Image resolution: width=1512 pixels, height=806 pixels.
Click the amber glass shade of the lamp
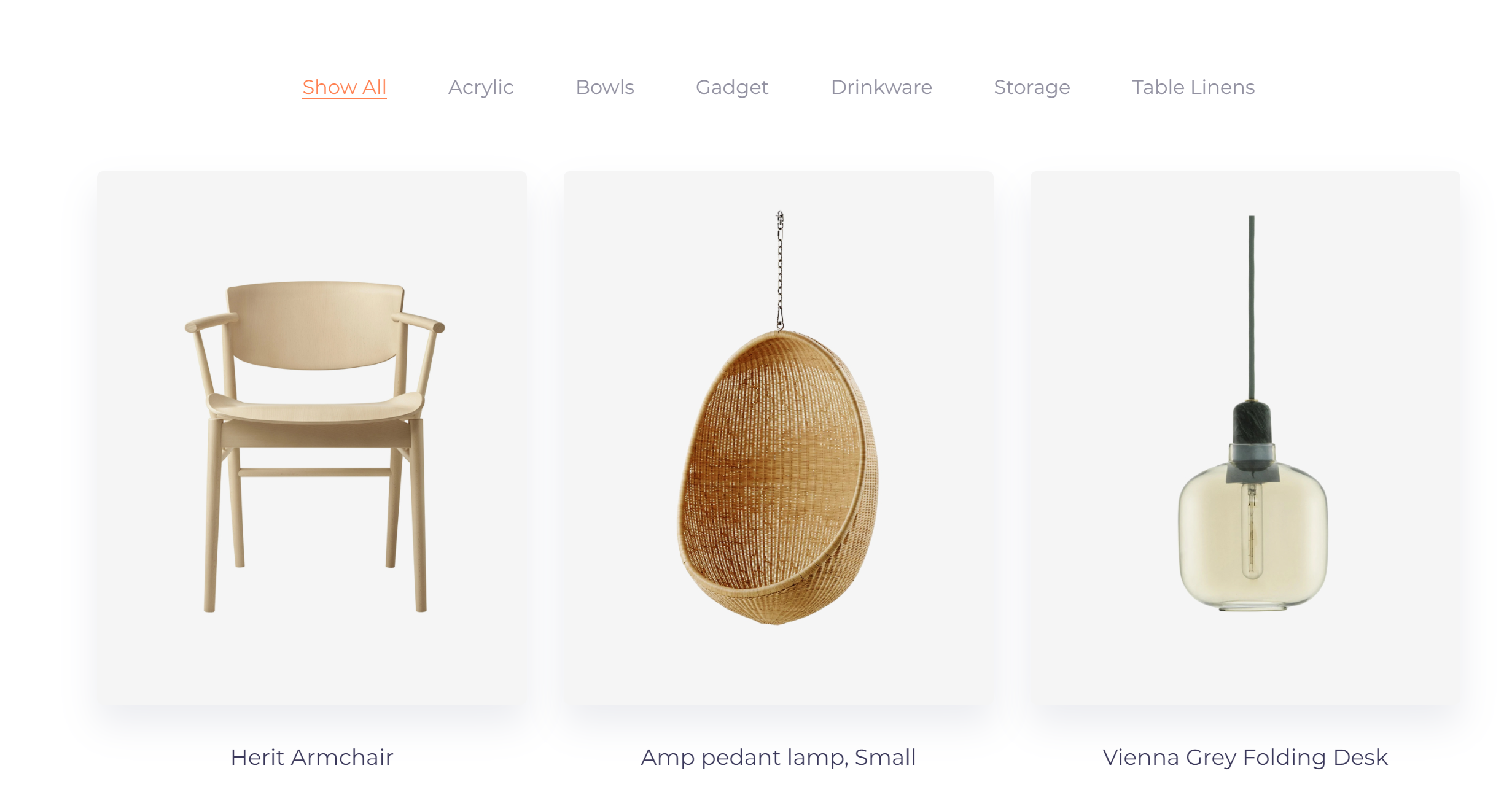(x=1253, y=540)
